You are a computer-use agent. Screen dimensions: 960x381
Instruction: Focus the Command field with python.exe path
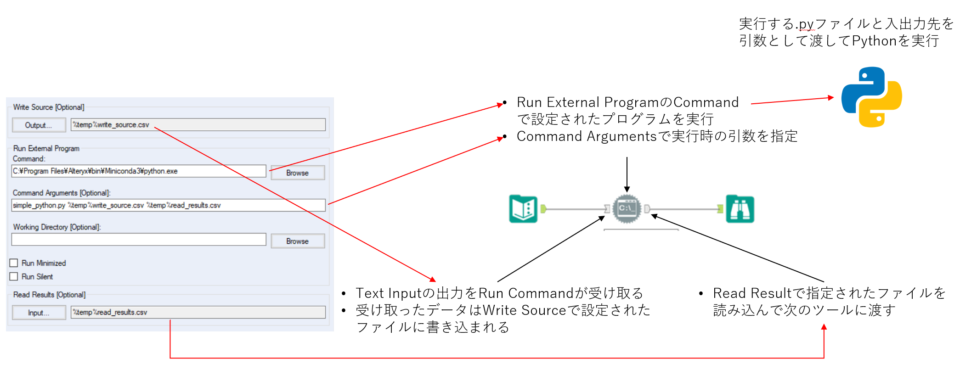coord(139,171)
